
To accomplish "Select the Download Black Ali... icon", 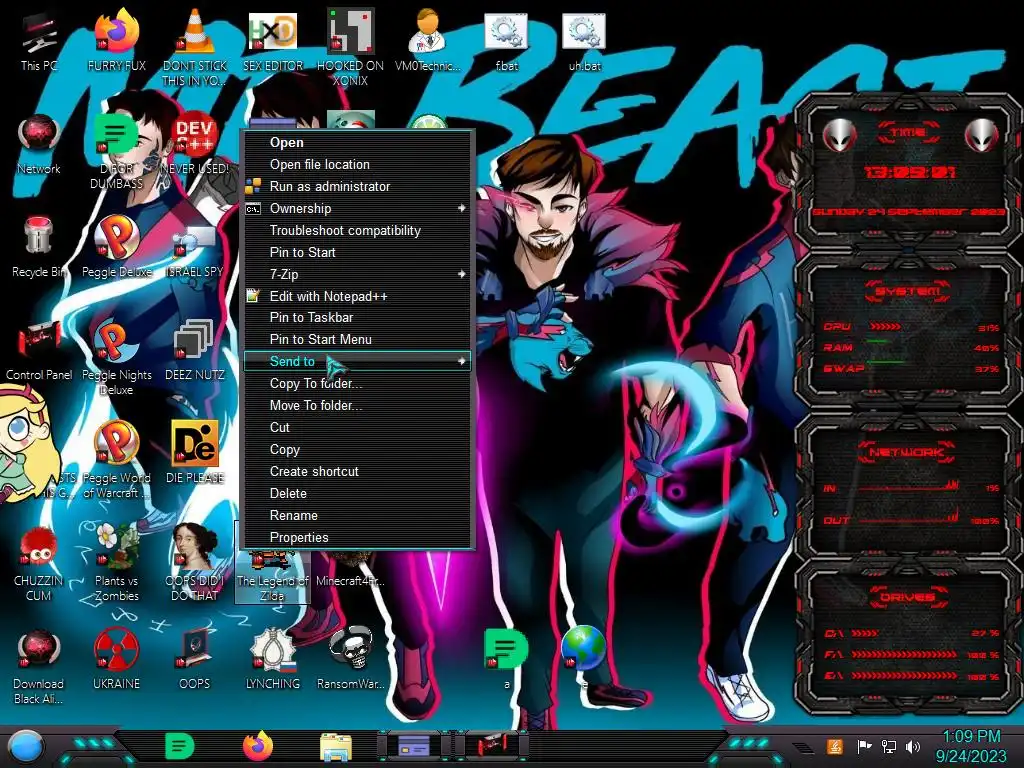I will click(x=39, y=666).
